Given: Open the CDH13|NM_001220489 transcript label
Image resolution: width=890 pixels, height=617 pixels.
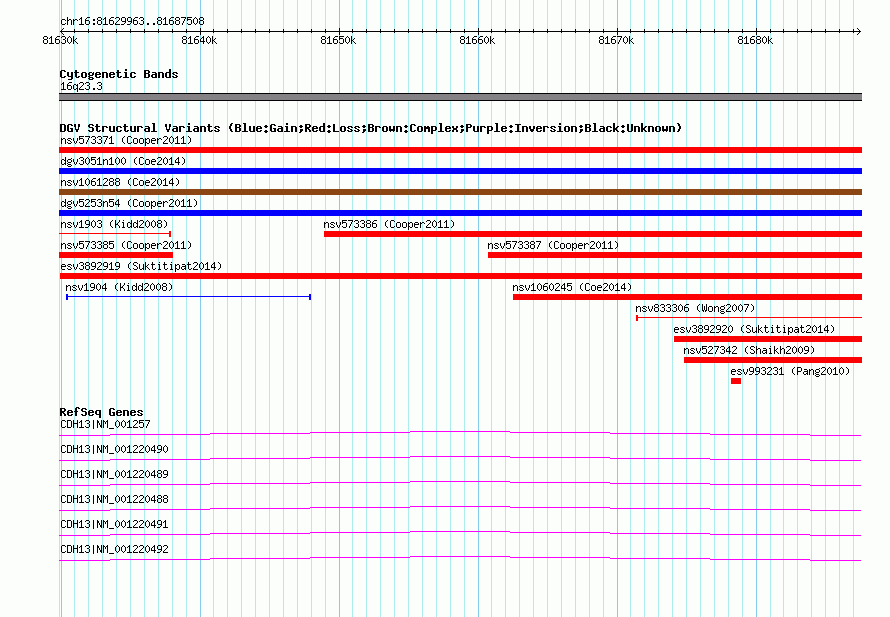Looking at the screenshot, I should pos(114,474).
